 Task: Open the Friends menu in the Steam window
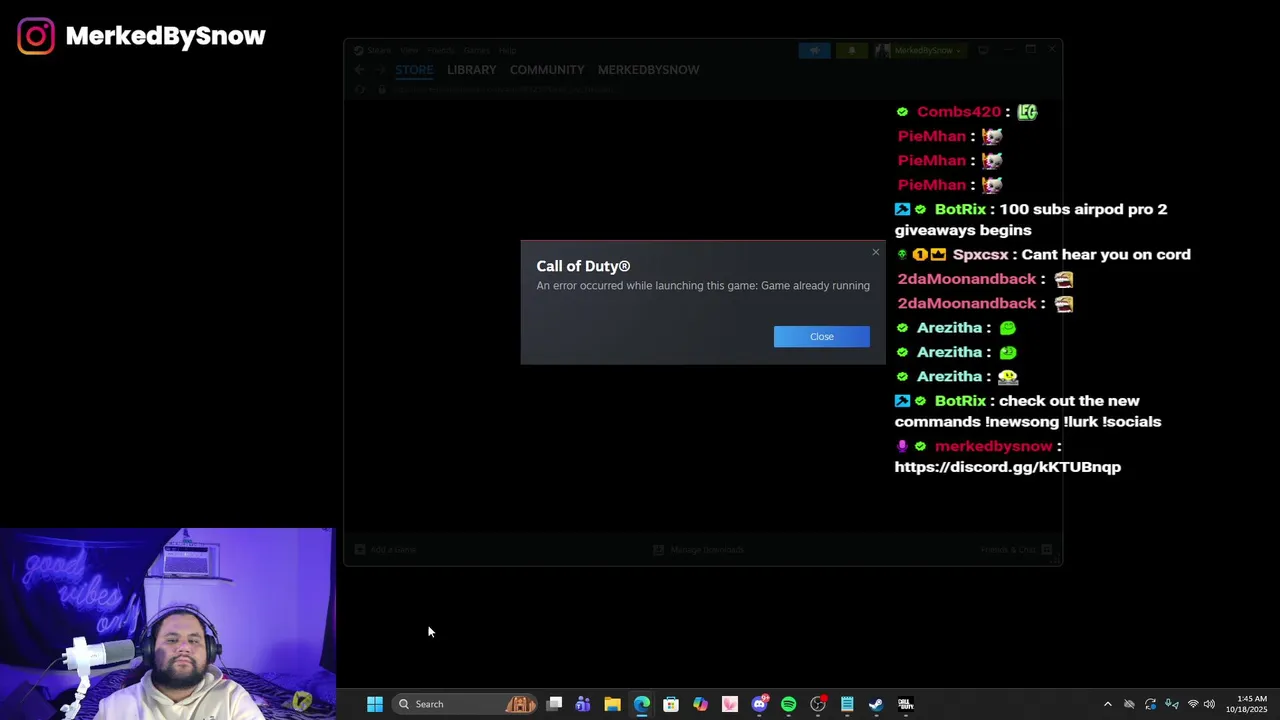click(441, 50)
